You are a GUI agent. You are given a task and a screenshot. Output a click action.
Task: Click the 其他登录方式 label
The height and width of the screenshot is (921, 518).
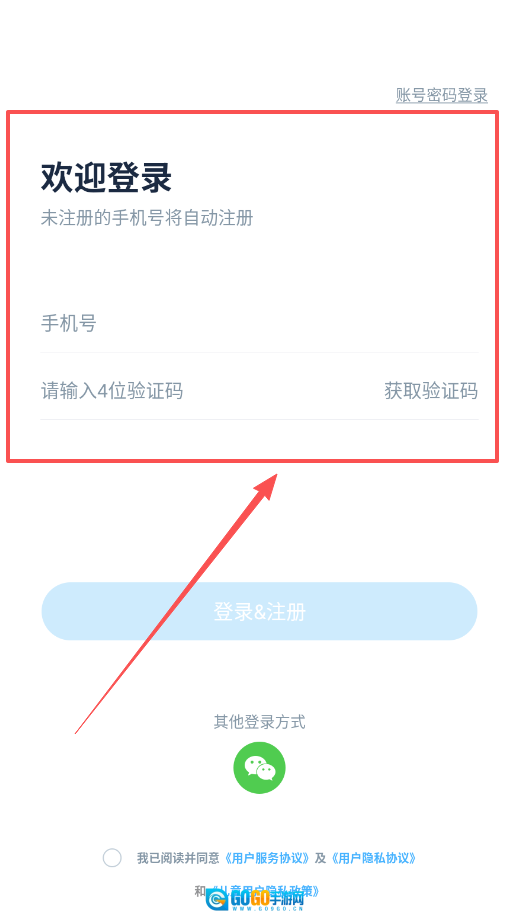coord(259,722)
